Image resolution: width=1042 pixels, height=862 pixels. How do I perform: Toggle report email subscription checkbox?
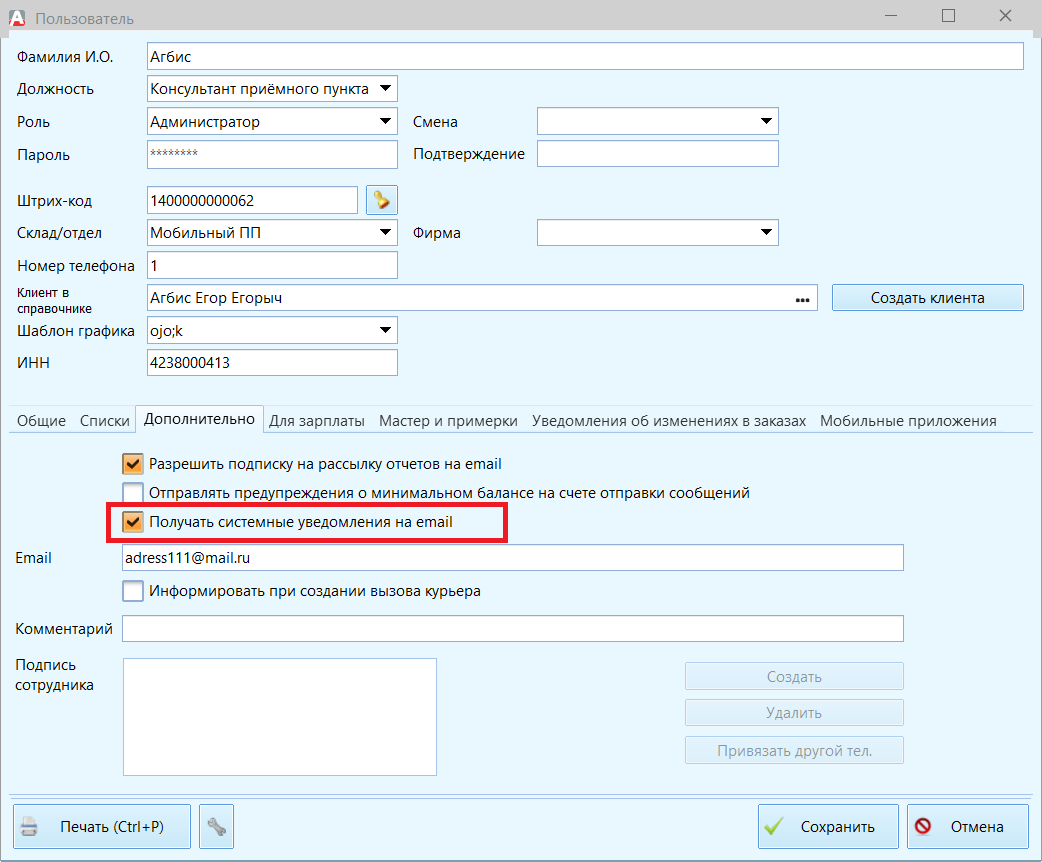click(x=133, y=464)
